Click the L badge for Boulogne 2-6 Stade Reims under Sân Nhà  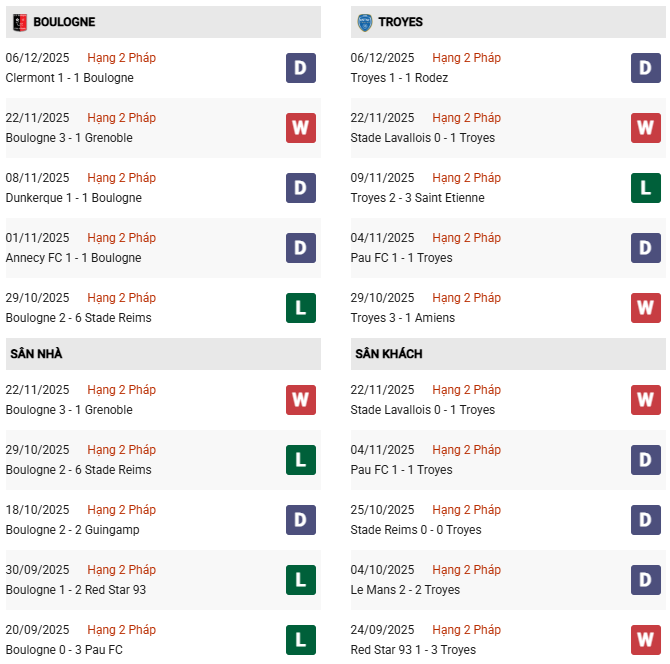click(x=301, y=460)
